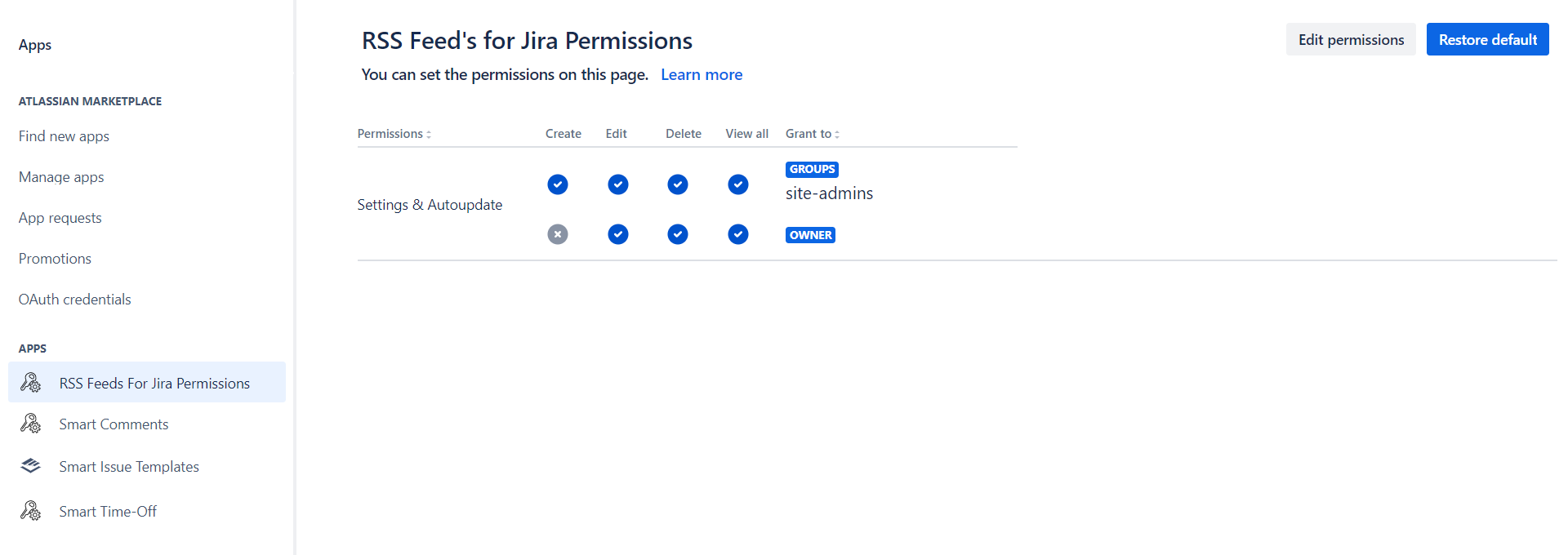1568x555 pixels.
Task: Toggle site-admins View all permission check
Action: point(738,184)
